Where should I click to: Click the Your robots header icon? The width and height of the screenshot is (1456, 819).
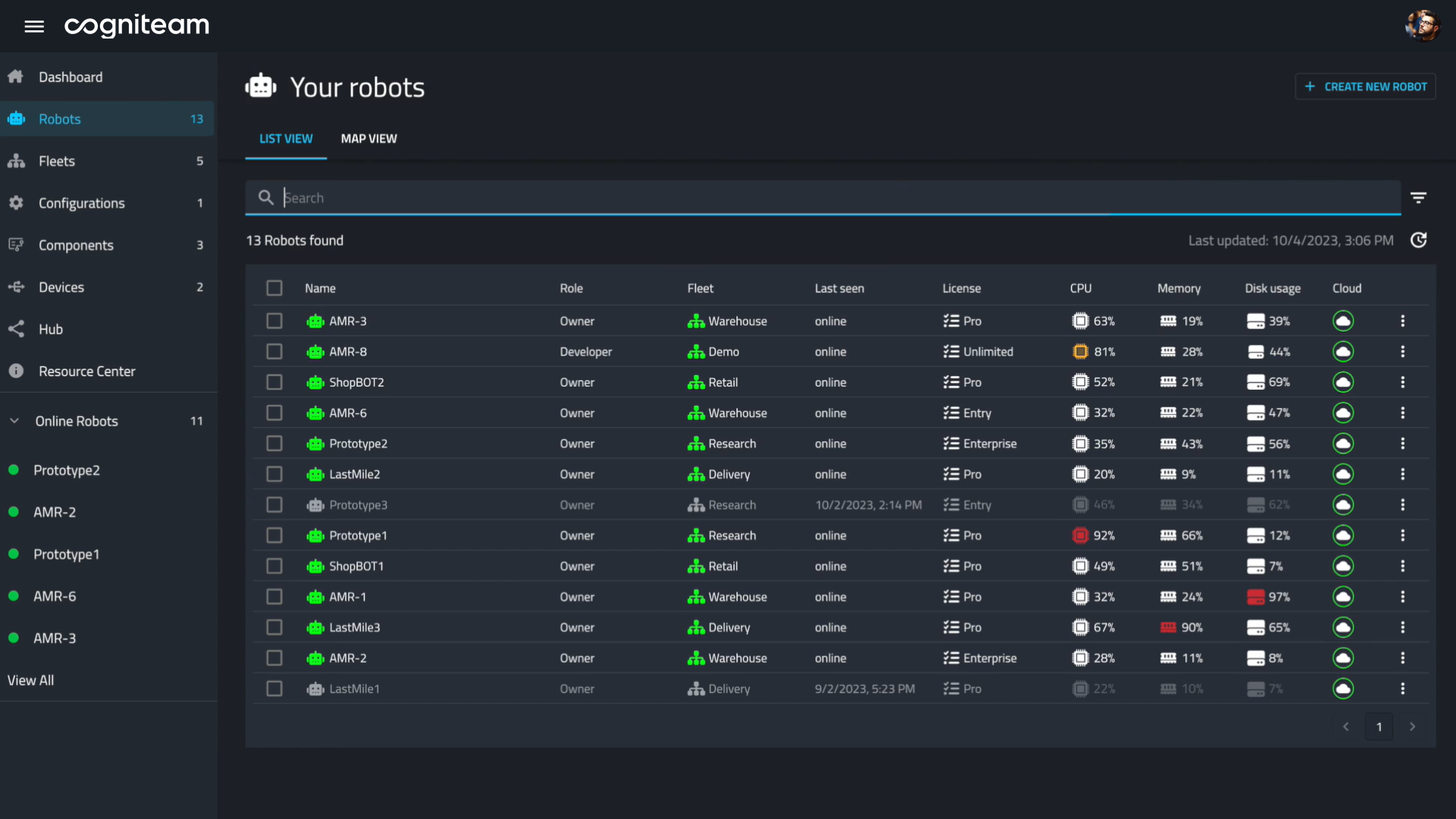pyautogui.click(x=261, y=86)
